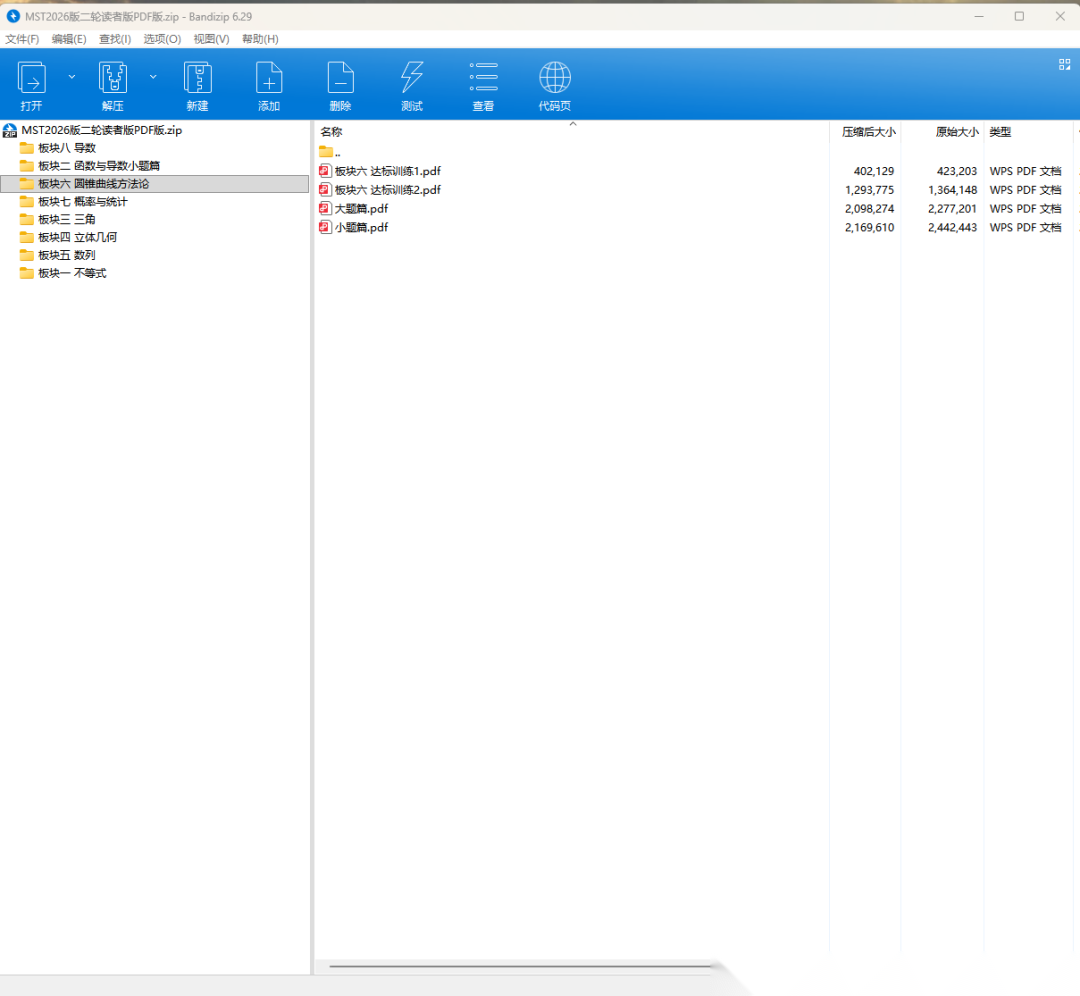Screen dimensions: 1080x996
Task: Select file 板块六 达标训练1.pdf
Action: pyautogui.click(x=387, y=171)
